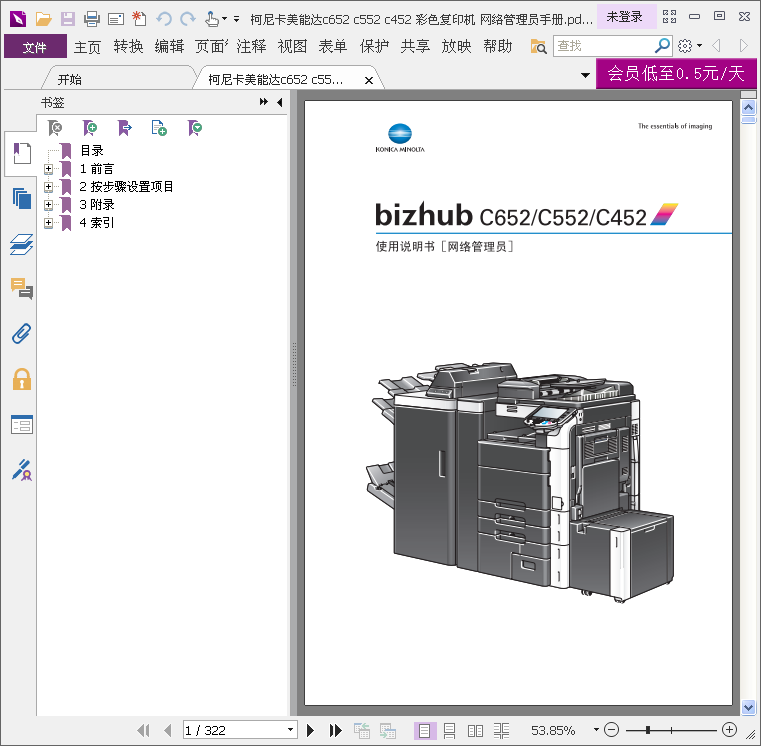Switch to the 保护 ribbon tab
Image resolution: width=761 pixels, height=746 pixels.
(374, 47)
